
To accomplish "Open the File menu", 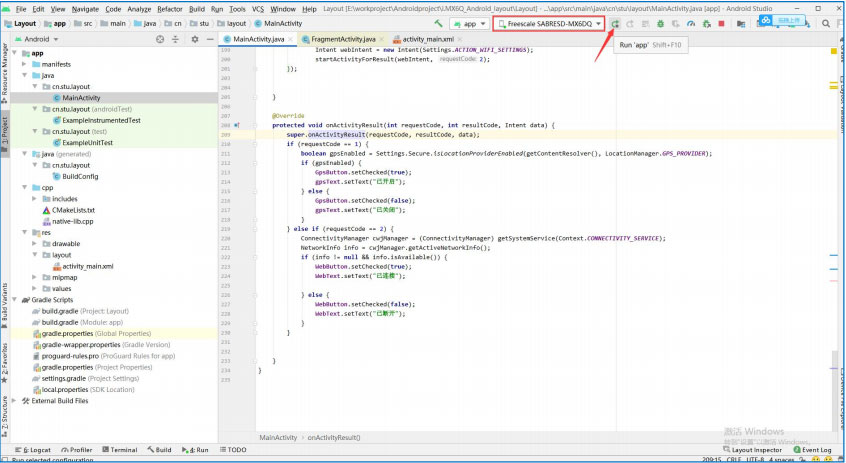I will click(x=21, y=9).
